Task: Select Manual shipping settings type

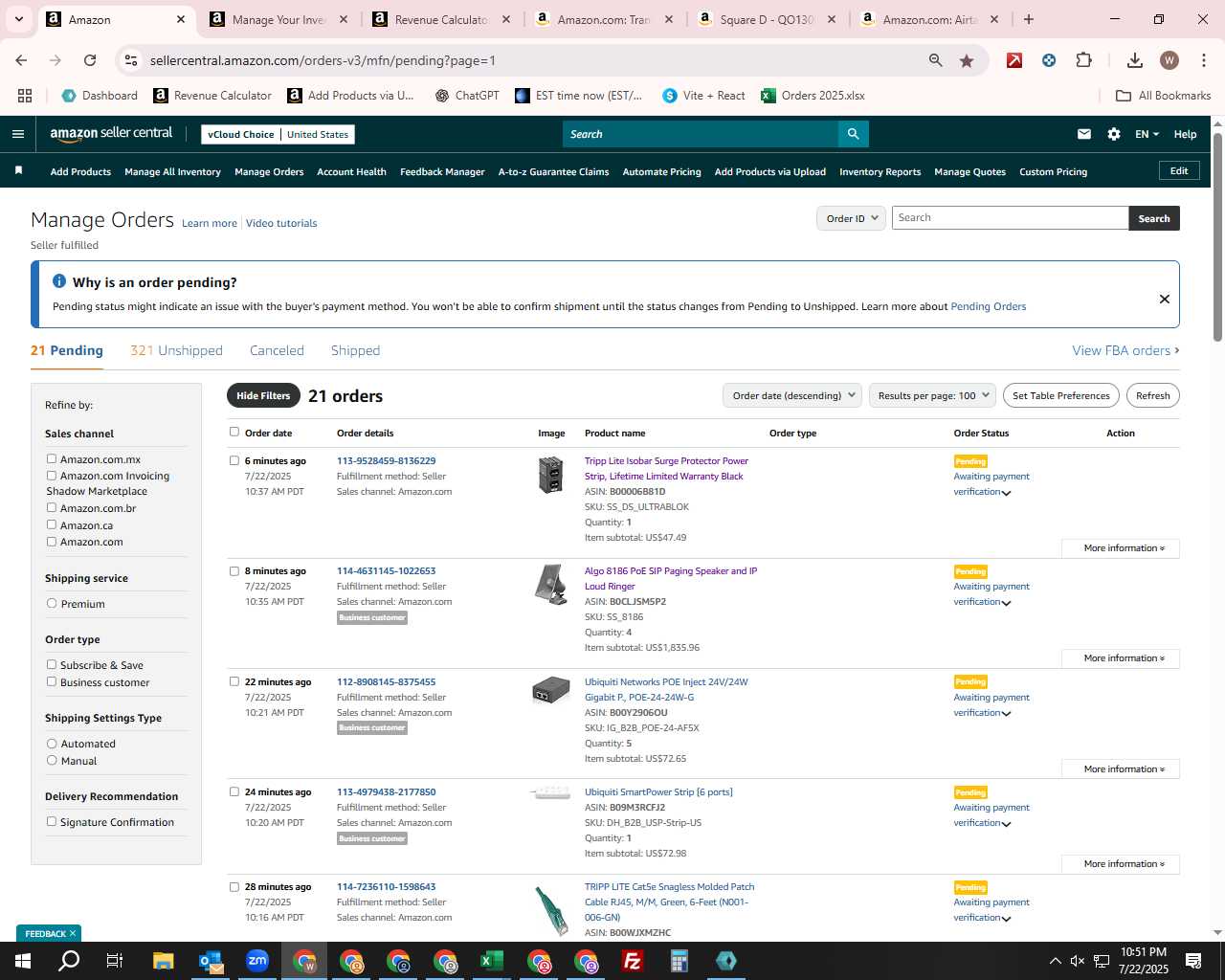Action: point(52,760)
